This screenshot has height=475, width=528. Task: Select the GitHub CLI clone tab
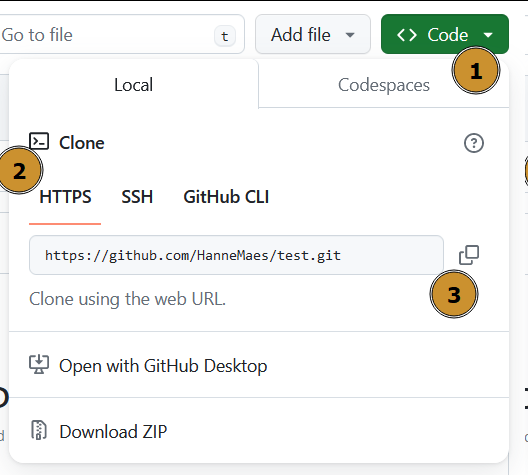pos(226,197)
